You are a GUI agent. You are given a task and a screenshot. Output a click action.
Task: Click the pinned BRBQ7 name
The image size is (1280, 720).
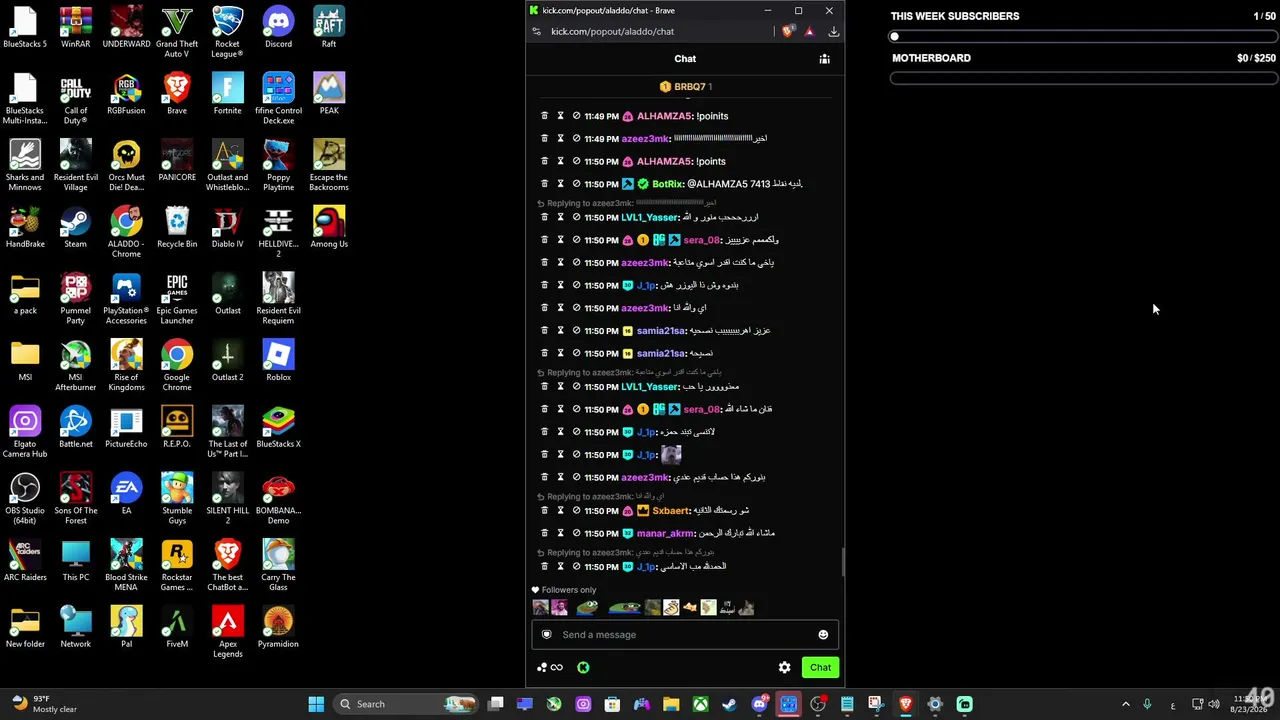[689, 87]
